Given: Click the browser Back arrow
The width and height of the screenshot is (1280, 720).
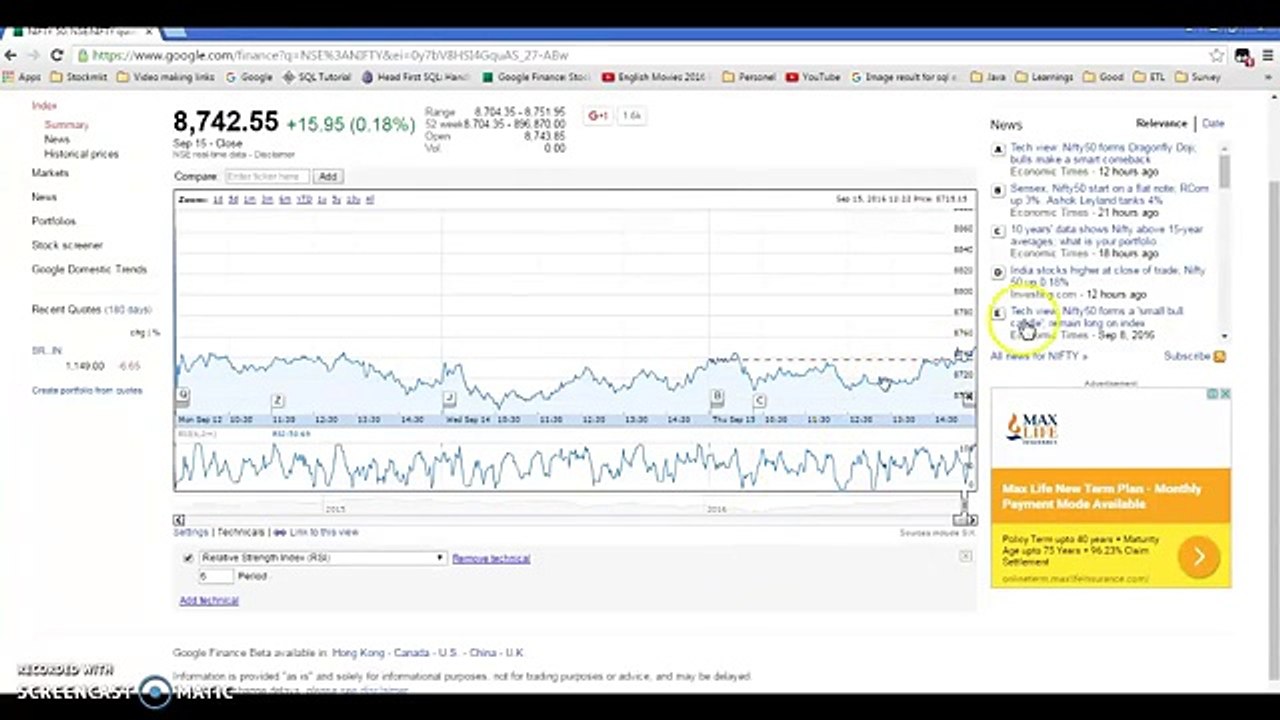Looking at the screenshot, I should point(11,56).
